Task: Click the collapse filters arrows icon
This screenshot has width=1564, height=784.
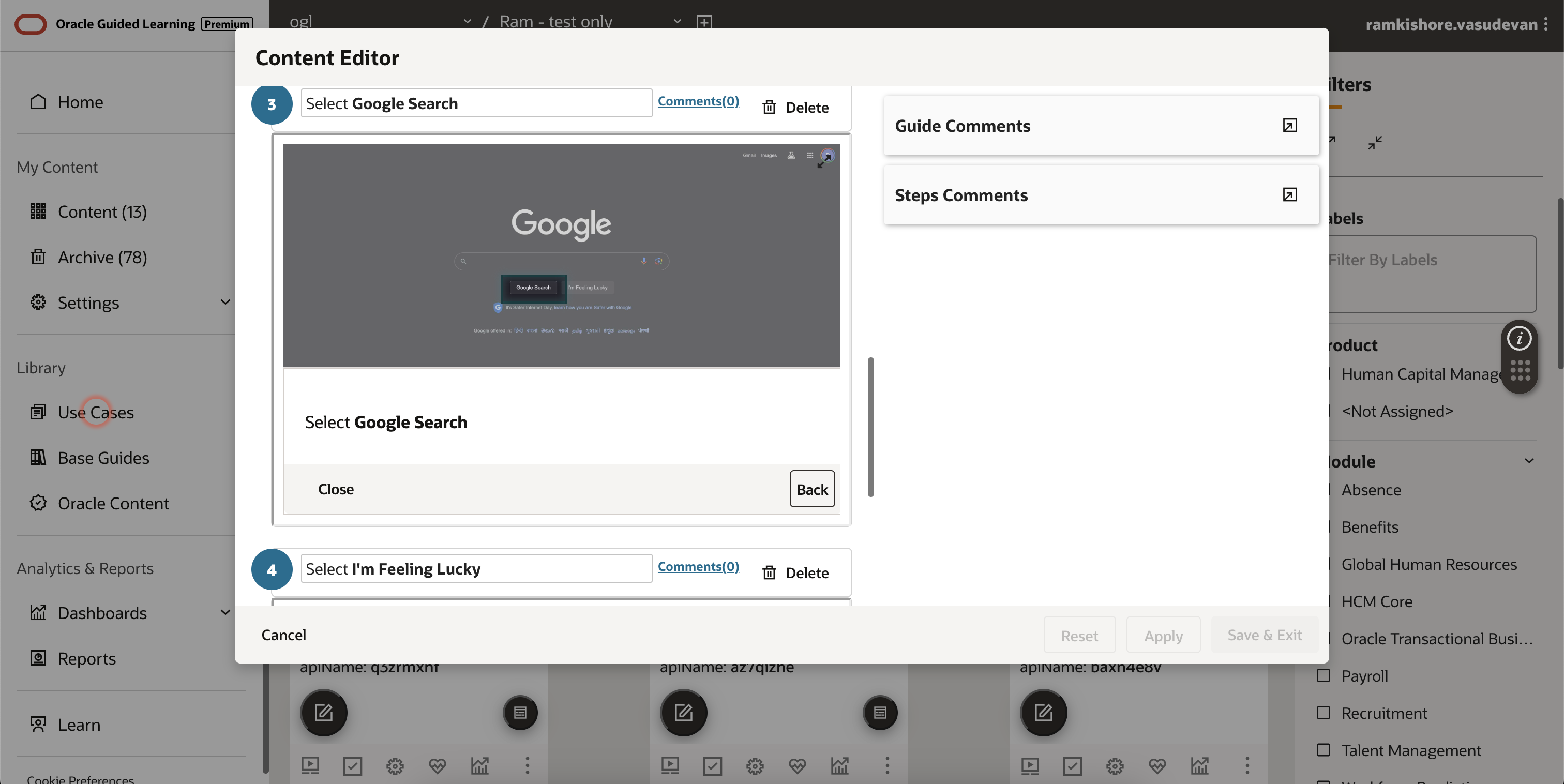Action: point(1375,142)
